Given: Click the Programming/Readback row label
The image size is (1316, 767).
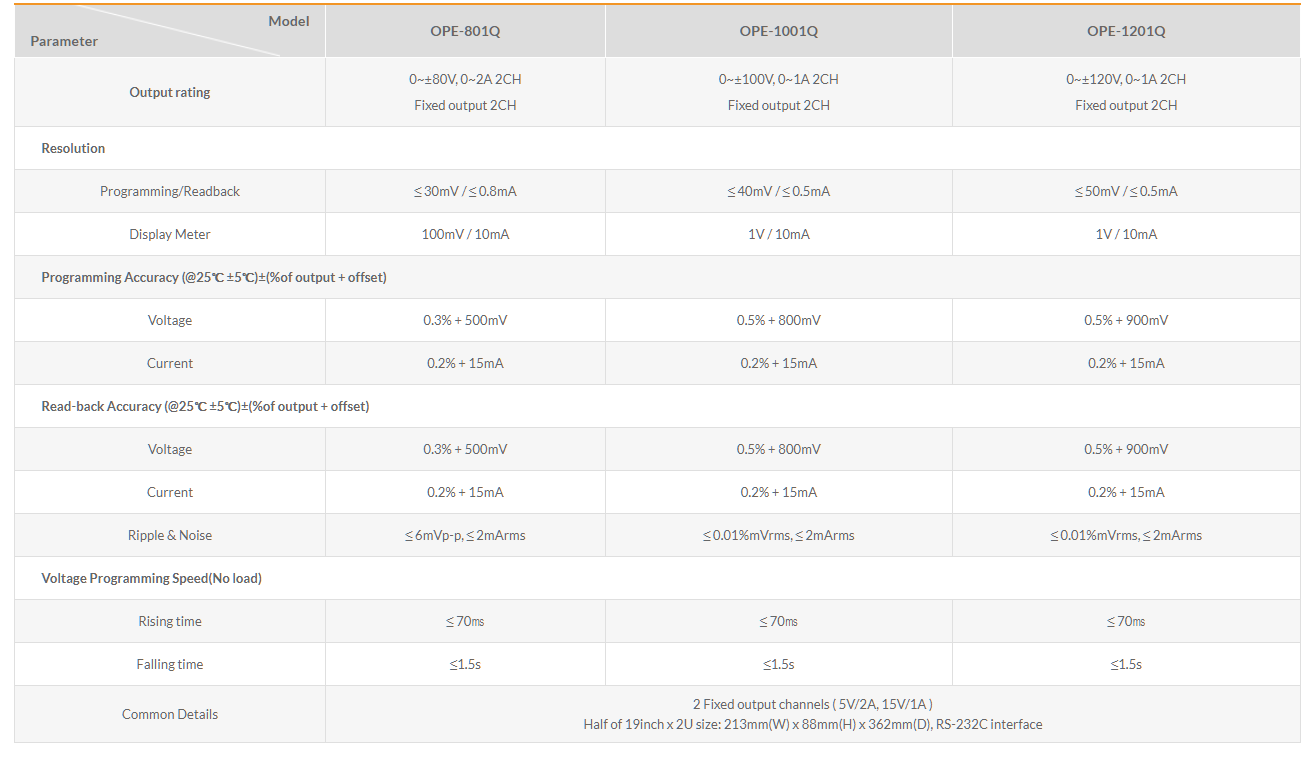Looking at the screenshot, I should [170, 191].
